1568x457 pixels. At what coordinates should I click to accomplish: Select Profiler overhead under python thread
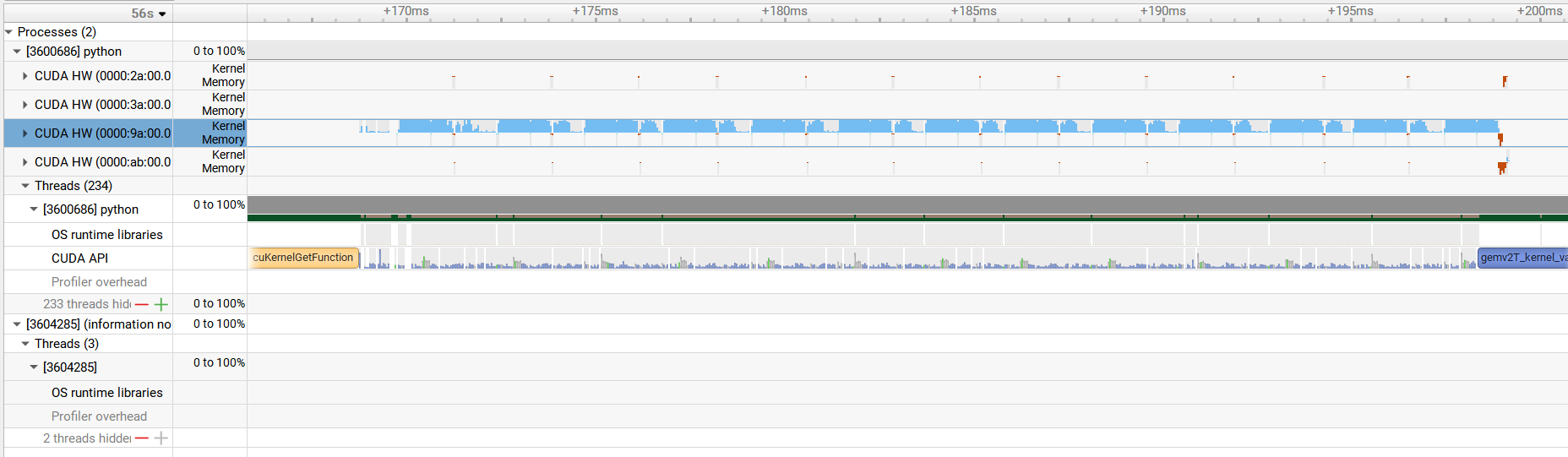tap(99, 282)
